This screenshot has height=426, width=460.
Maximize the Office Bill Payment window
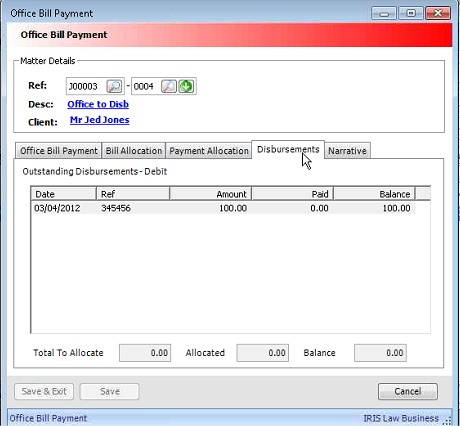point(411,13)
